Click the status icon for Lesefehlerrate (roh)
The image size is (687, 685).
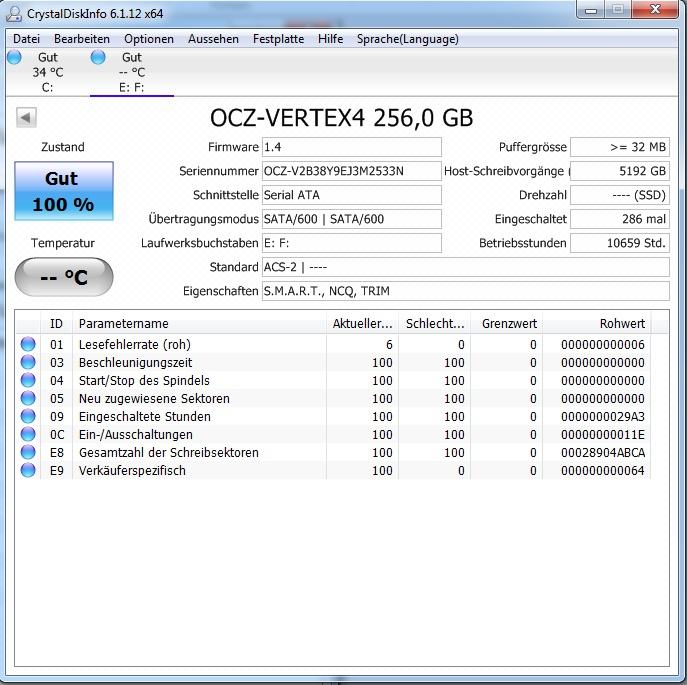(x=28, y=344)
